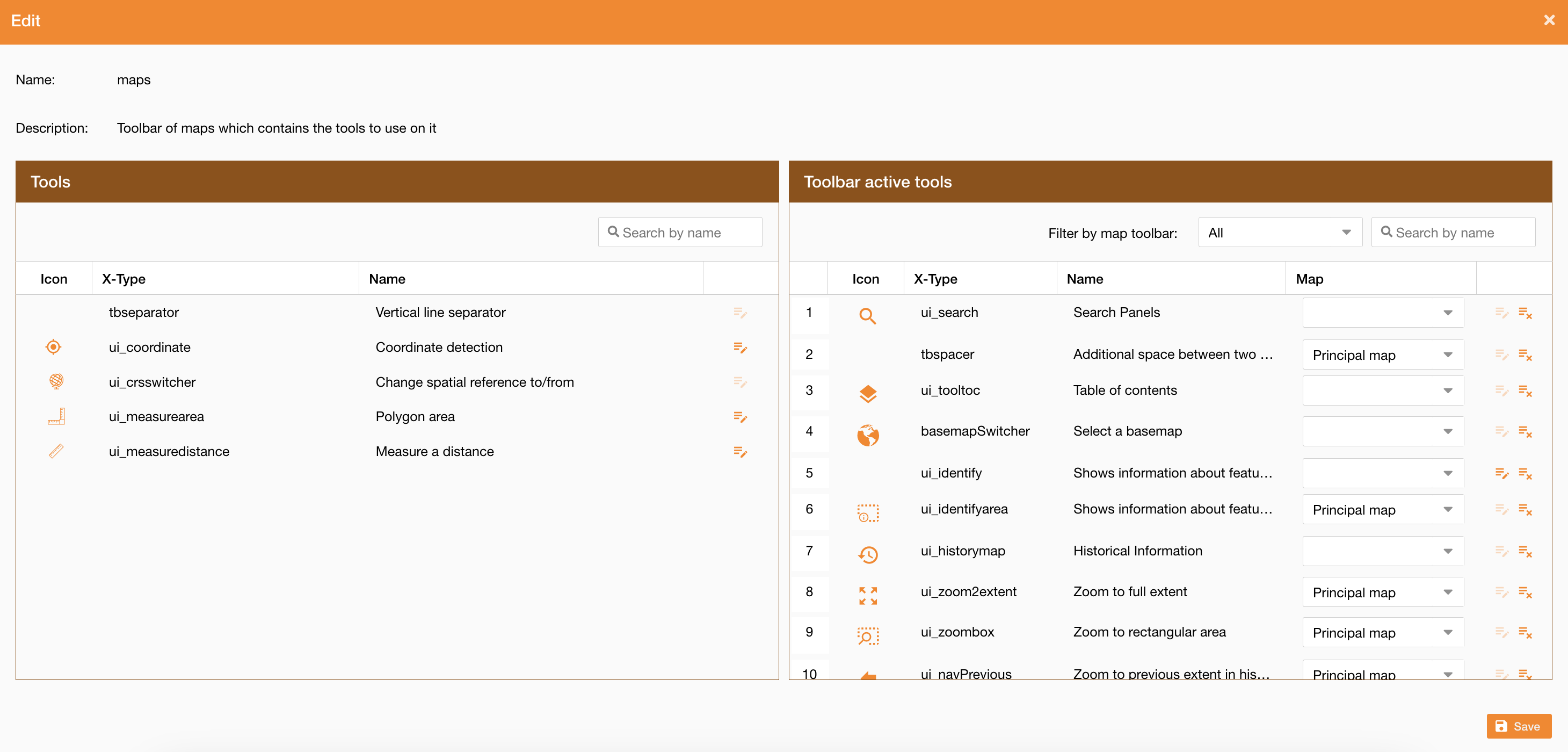Open map dropdown for ui_historymap row
This screenshot has height=752, width=1568.
[x=1383, y=552]
